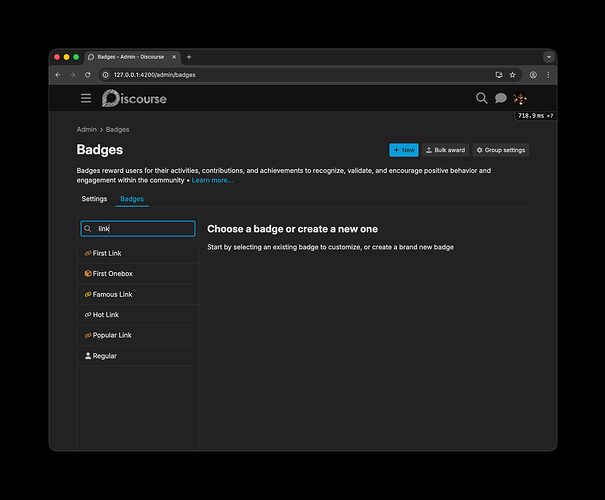Click the browser forward arrow

point(73,75)
